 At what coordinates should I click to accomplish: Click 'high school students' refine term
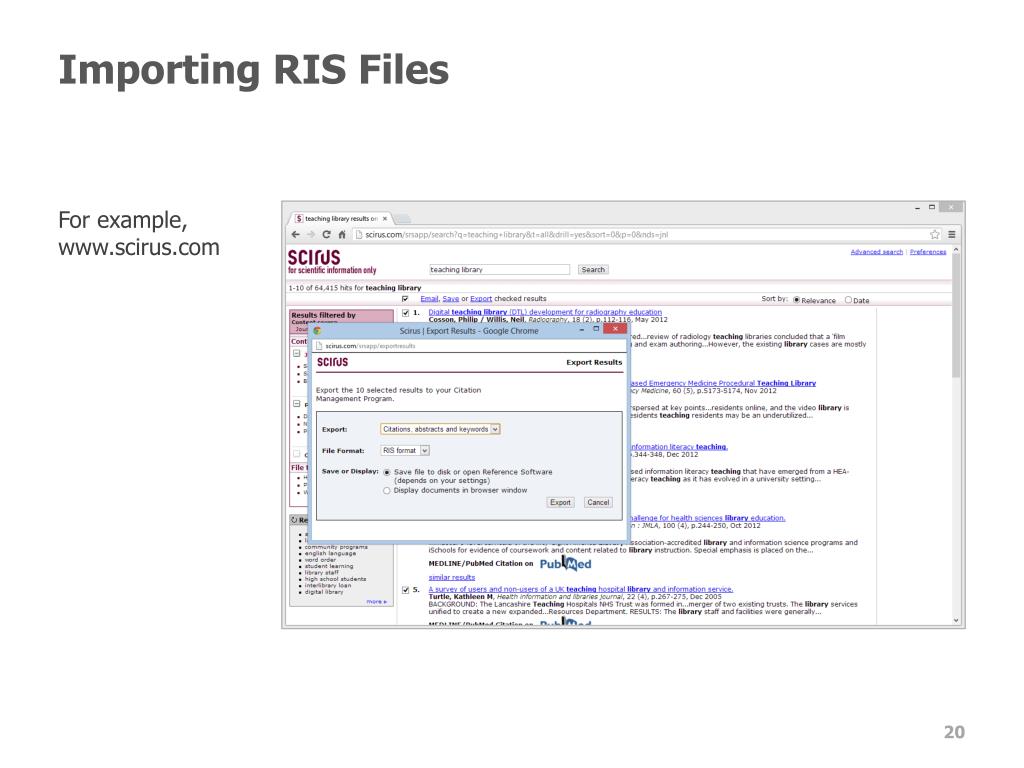click(x=335, y=579)
